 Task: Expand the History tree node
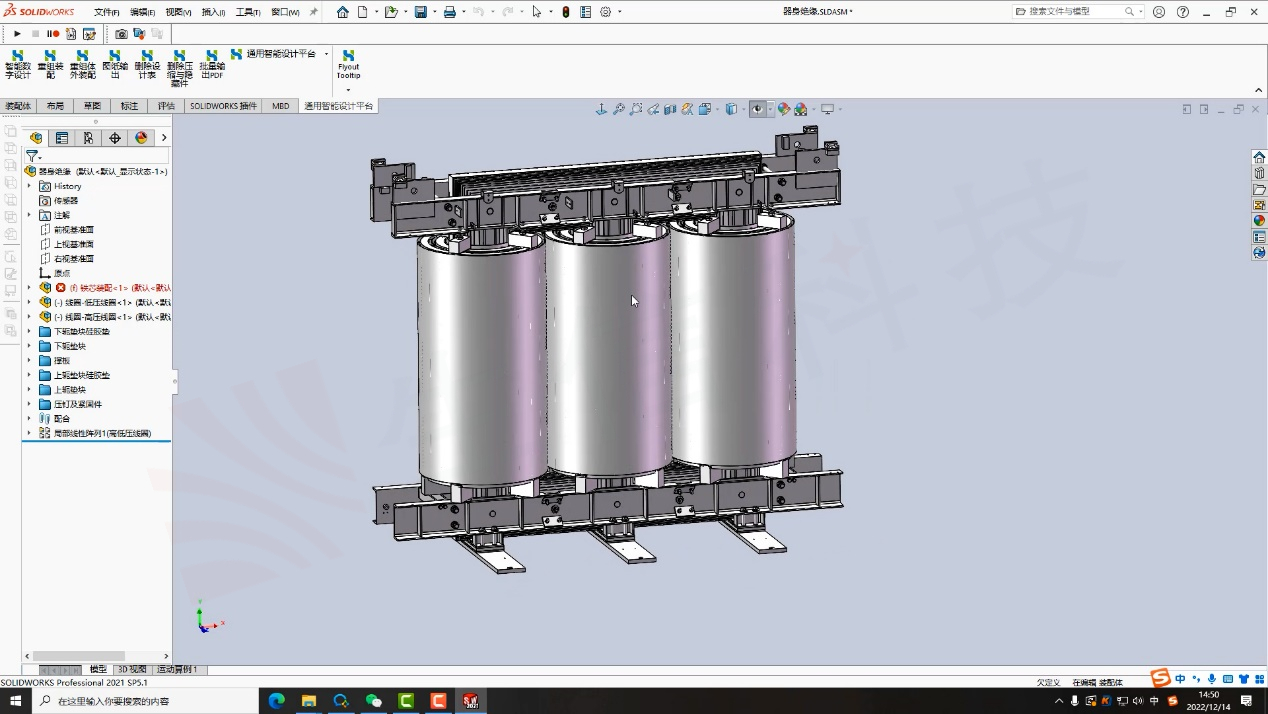point(29,186)
